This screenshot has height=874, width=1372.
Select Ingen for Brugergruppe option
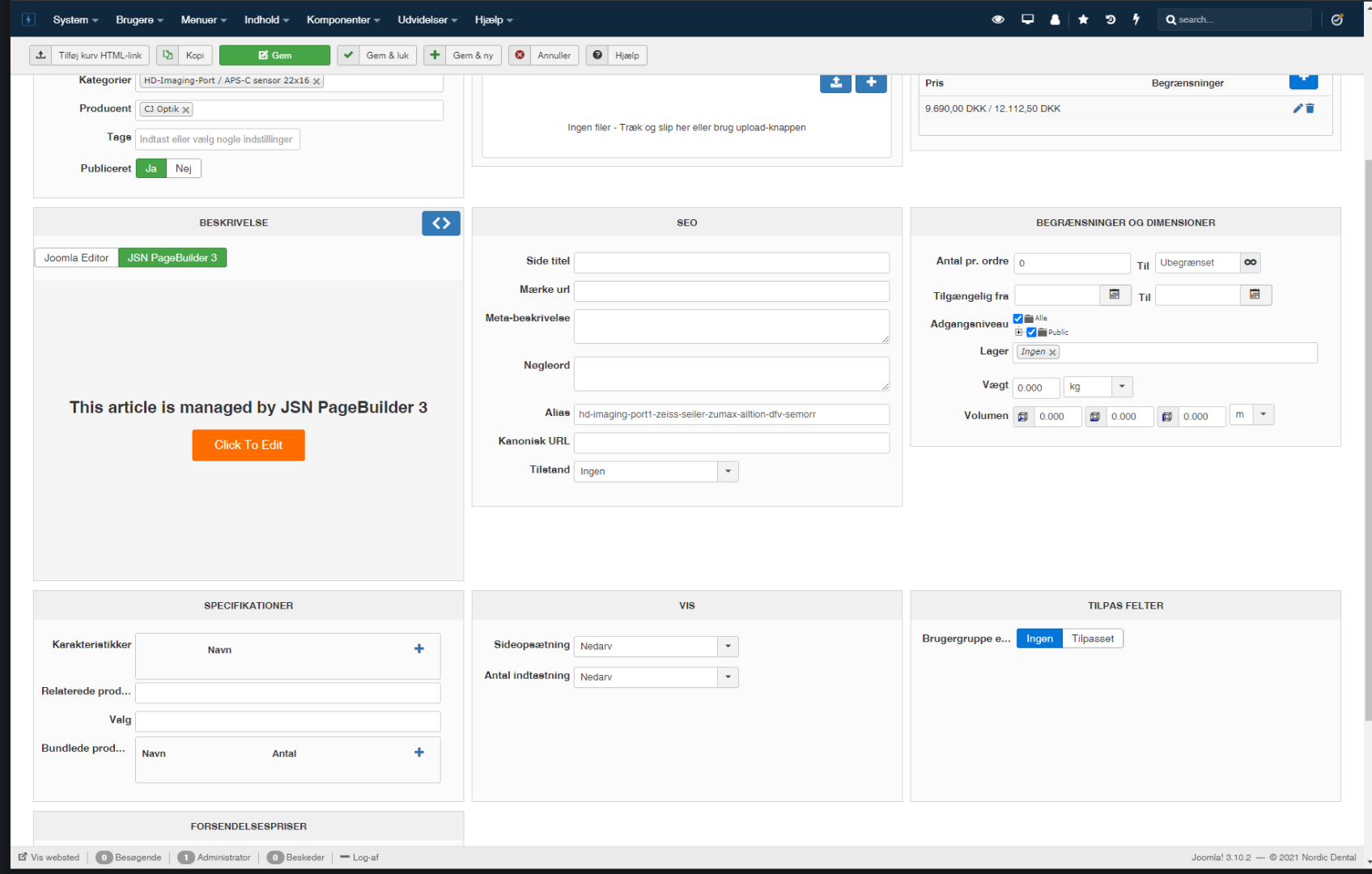coord(1039,639)
